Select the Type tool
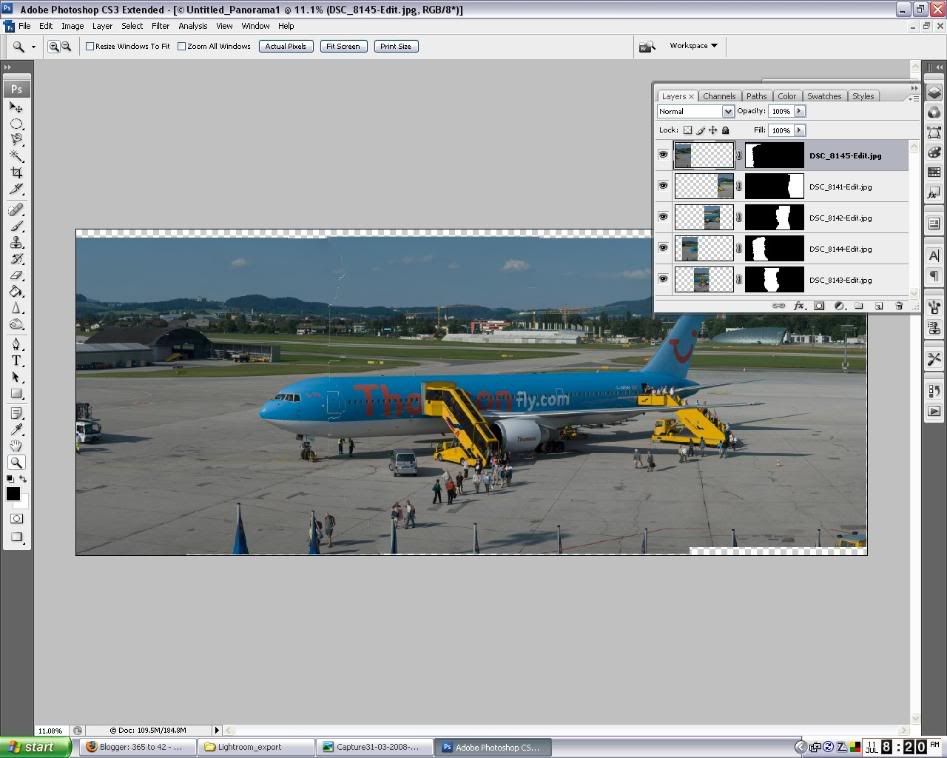The width and height of the screenshot is (947, 758). 16,361
